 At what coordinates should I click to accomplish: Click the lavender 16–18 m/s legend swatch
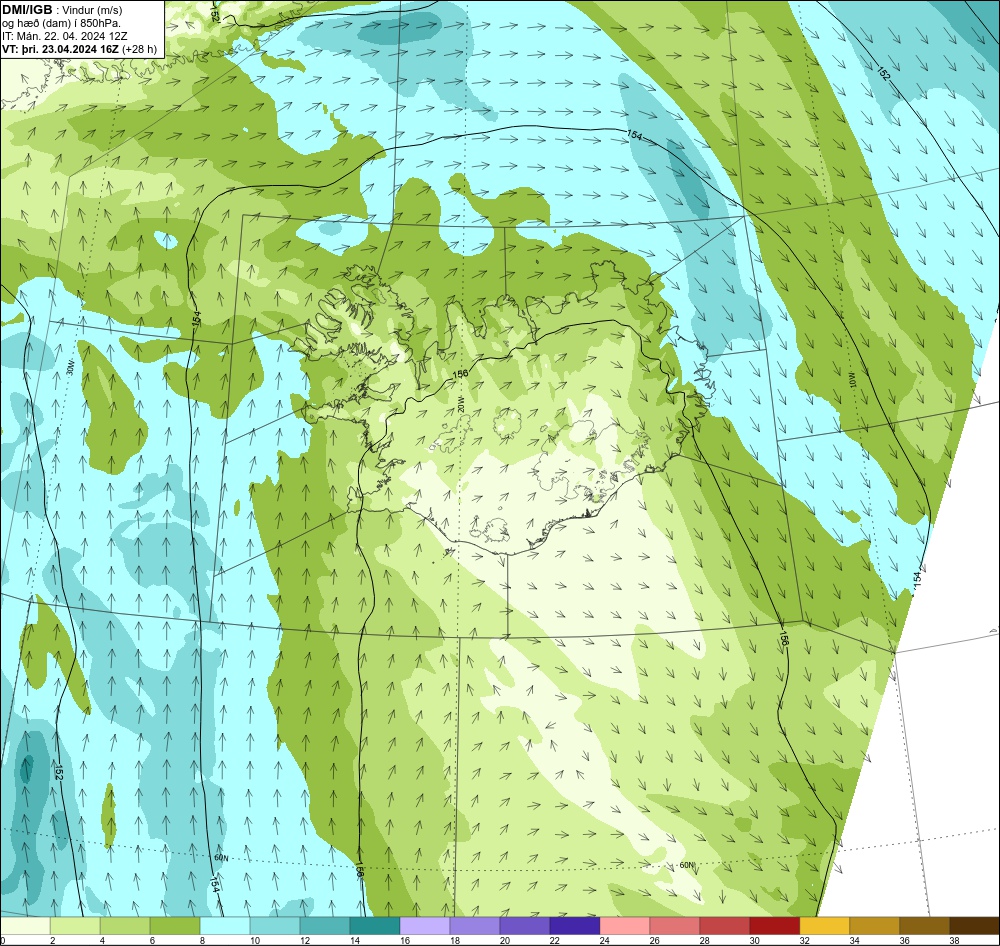click(425, 926)
